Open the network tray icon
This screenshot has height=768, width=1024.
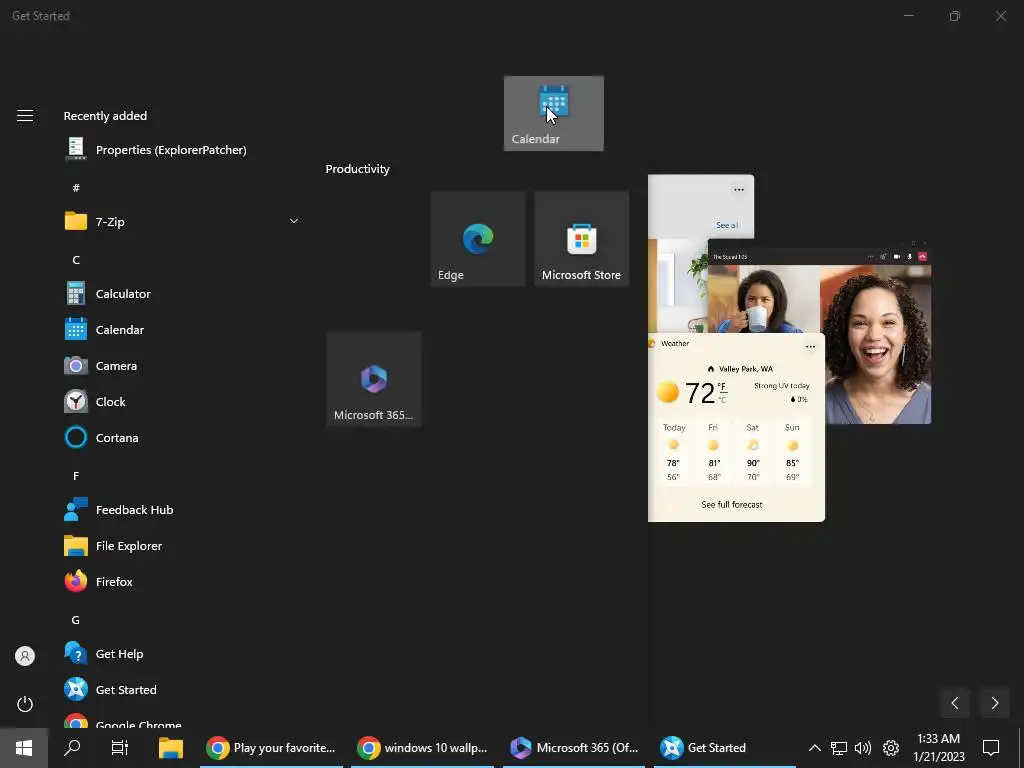pyautogui.click(x=839, y=748)
